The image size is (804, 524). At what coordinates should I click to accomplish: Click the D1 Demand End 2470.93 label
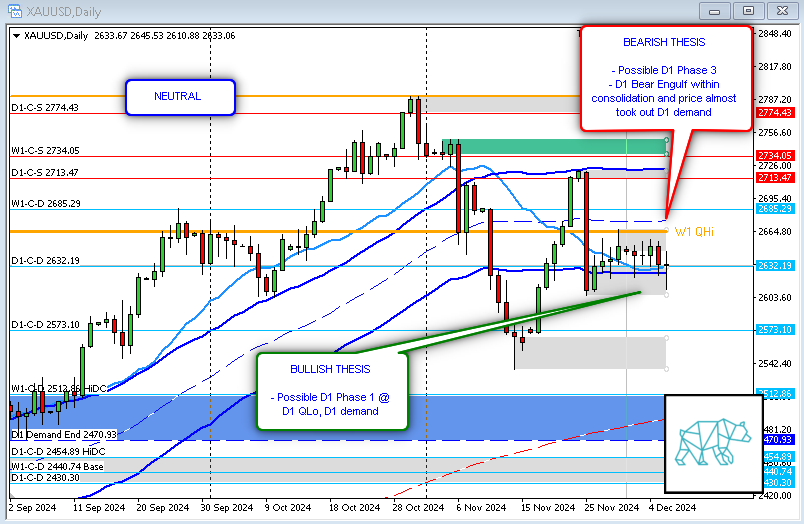(x=64, y=435)
